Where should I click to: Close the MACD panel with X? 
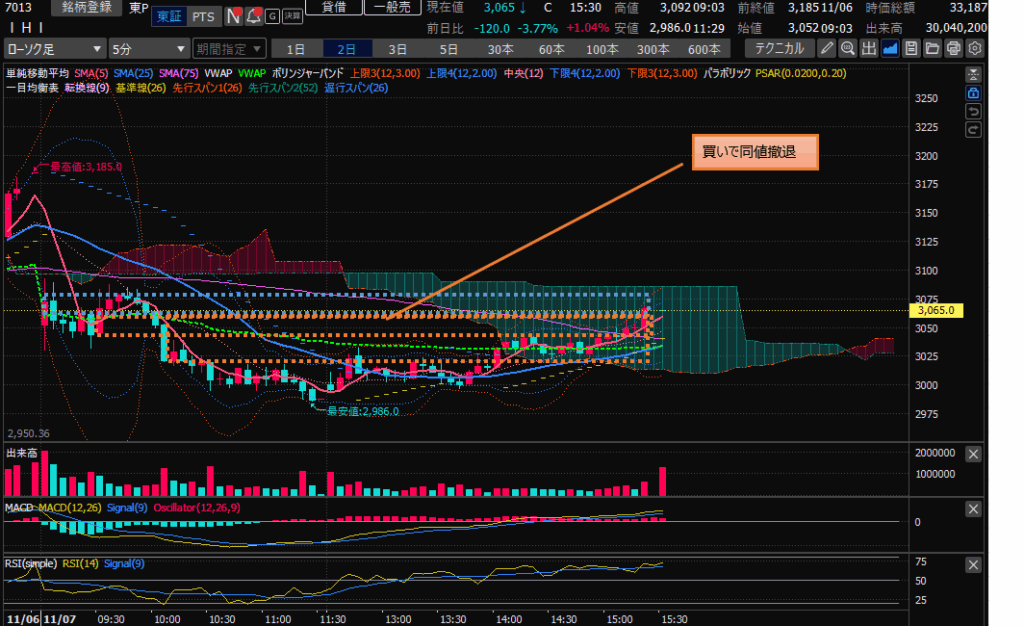[x=975, y=510]
